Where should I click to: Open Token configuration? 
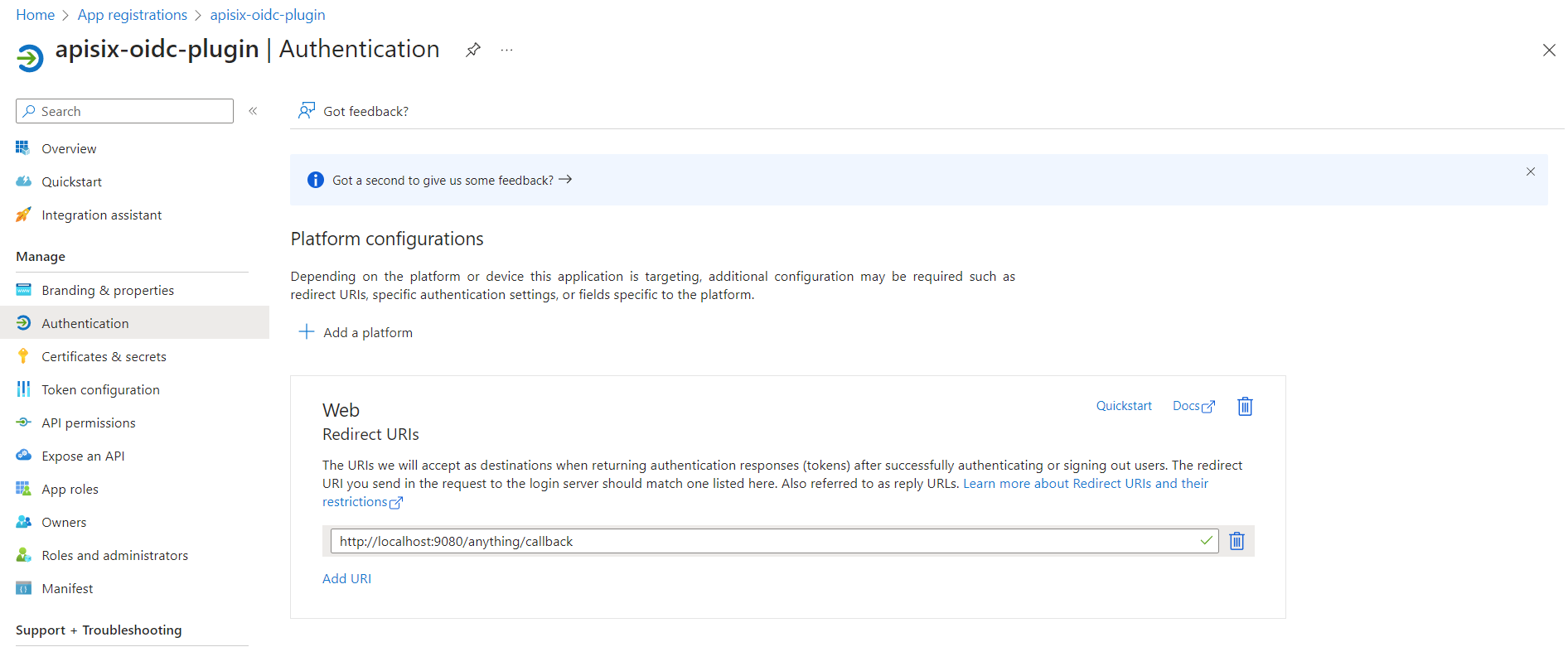pyautogui.click(x=100, y=389)
